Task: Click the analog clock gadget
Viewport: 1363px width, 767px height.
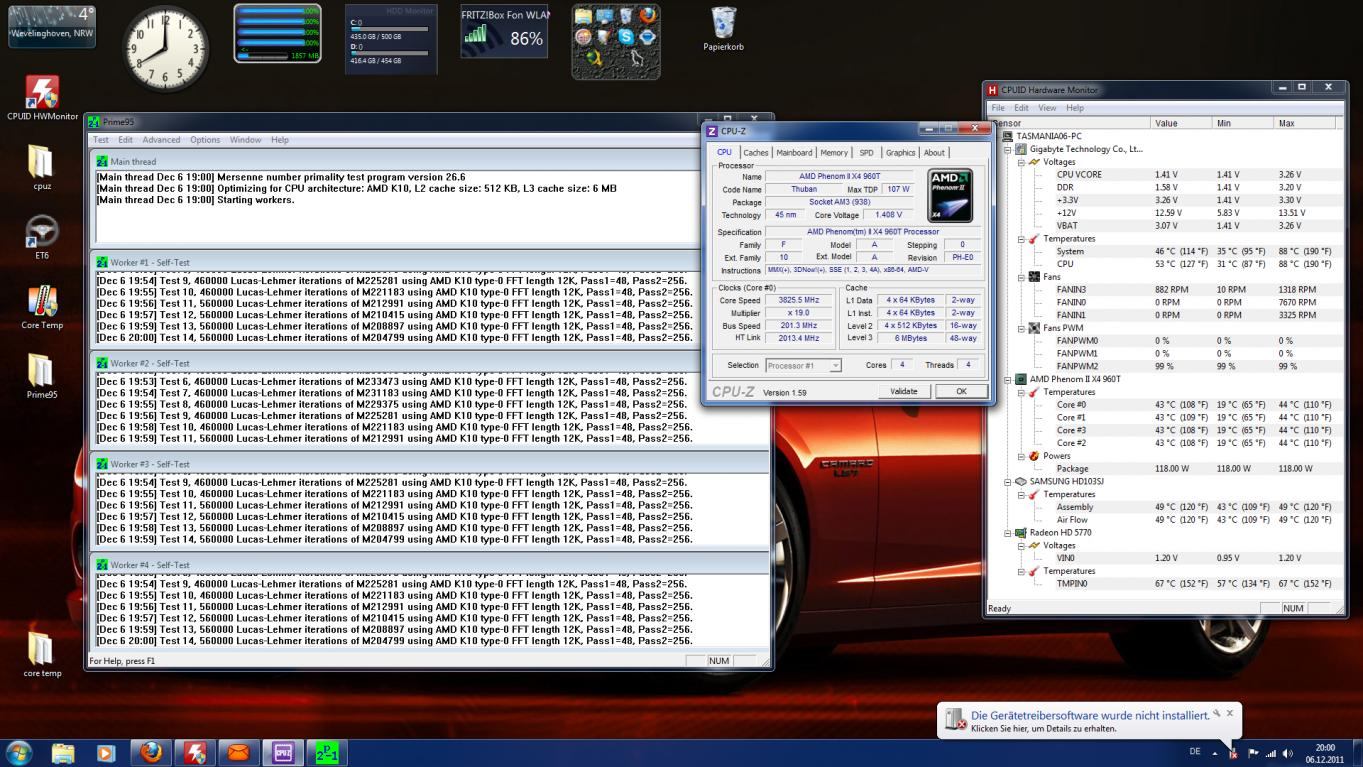Action: coord(165,47)
